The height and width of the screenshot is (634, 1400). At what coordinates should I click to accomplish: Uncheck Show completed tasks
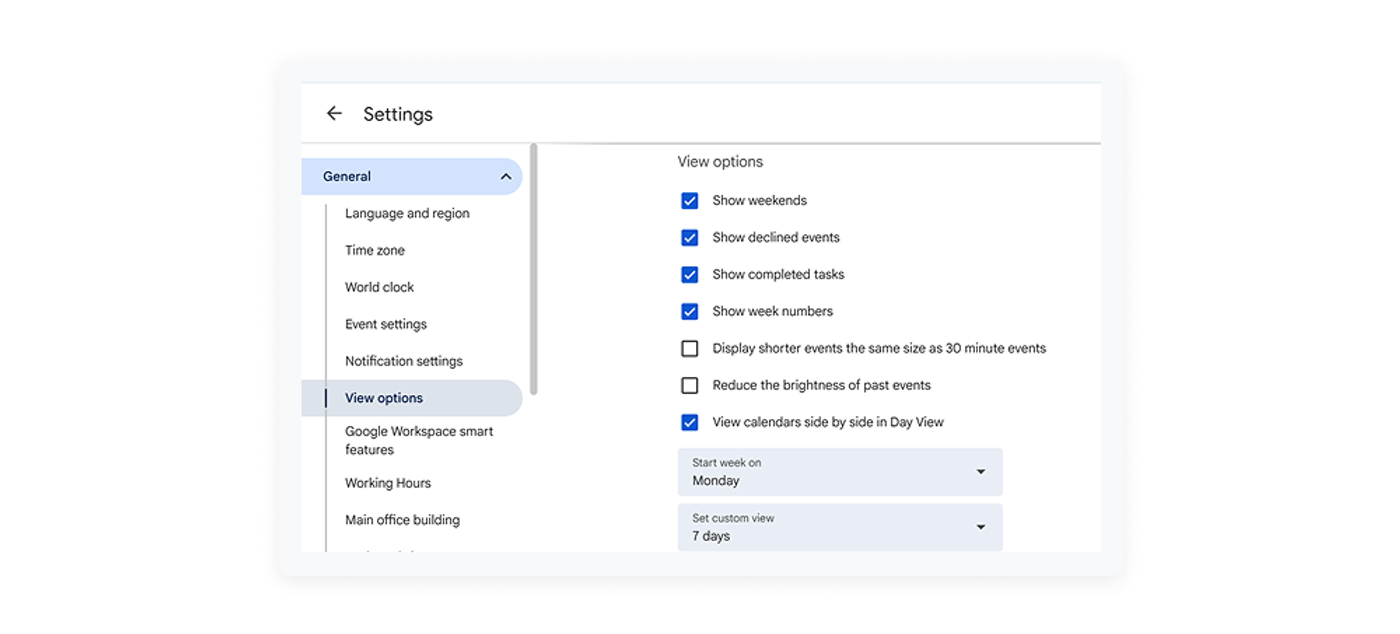tap(690, 274)
